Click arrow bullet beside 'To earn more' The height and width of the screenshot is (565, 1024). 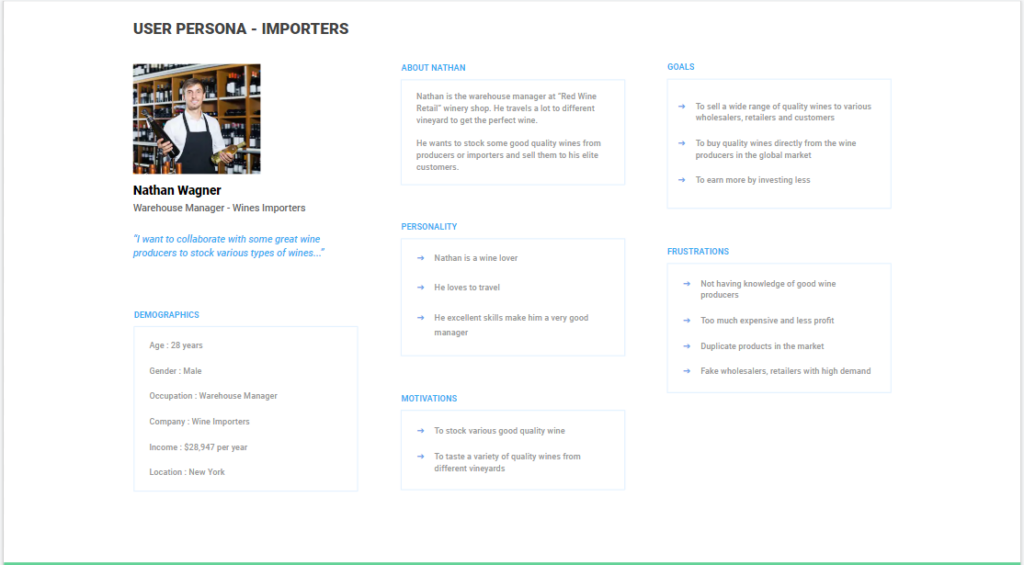(x=682, y=180)
